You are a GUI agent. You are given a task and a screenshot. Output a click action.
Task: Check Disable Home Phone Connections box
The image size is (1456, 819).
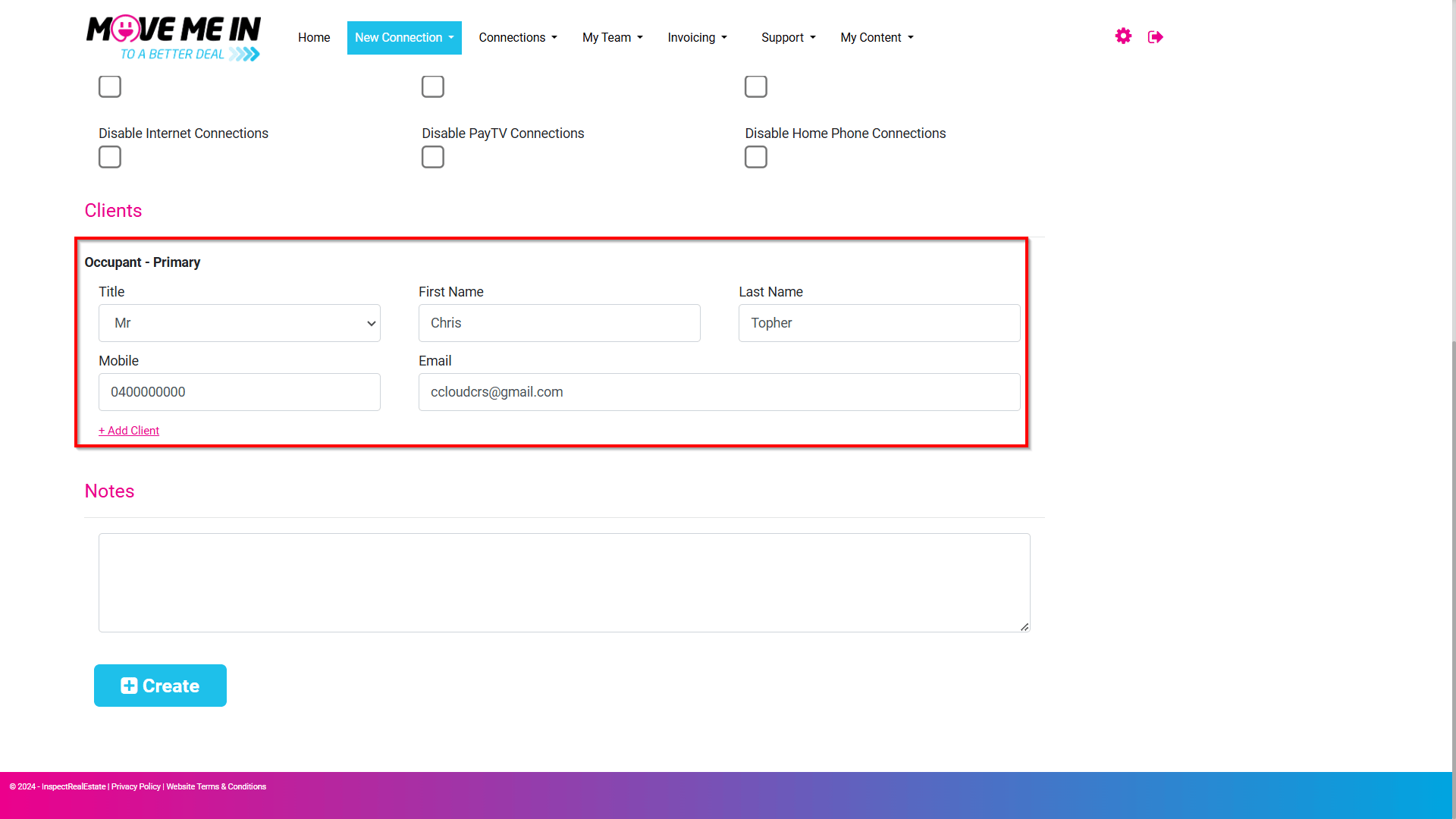pos(756,157)
